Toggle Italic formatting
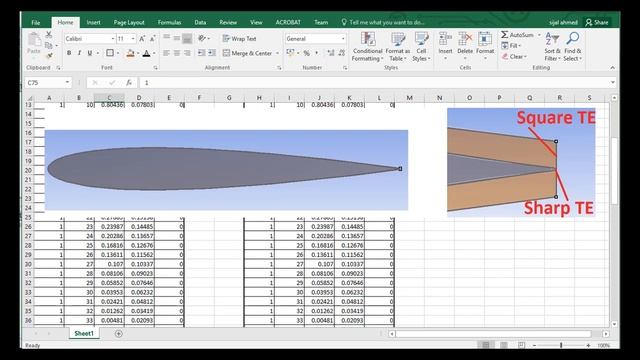 coord(79,53)
